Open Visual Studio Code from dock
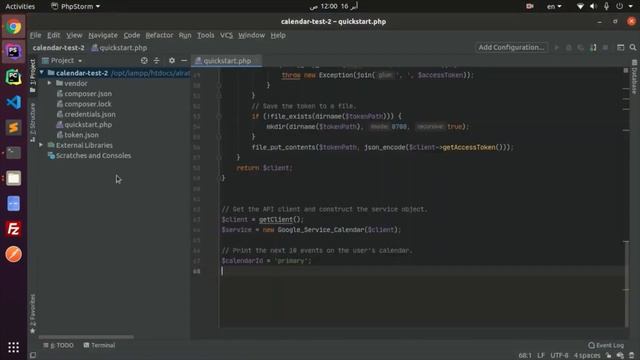This screenshot has height=360, width=640. click(x=13, y=102)
